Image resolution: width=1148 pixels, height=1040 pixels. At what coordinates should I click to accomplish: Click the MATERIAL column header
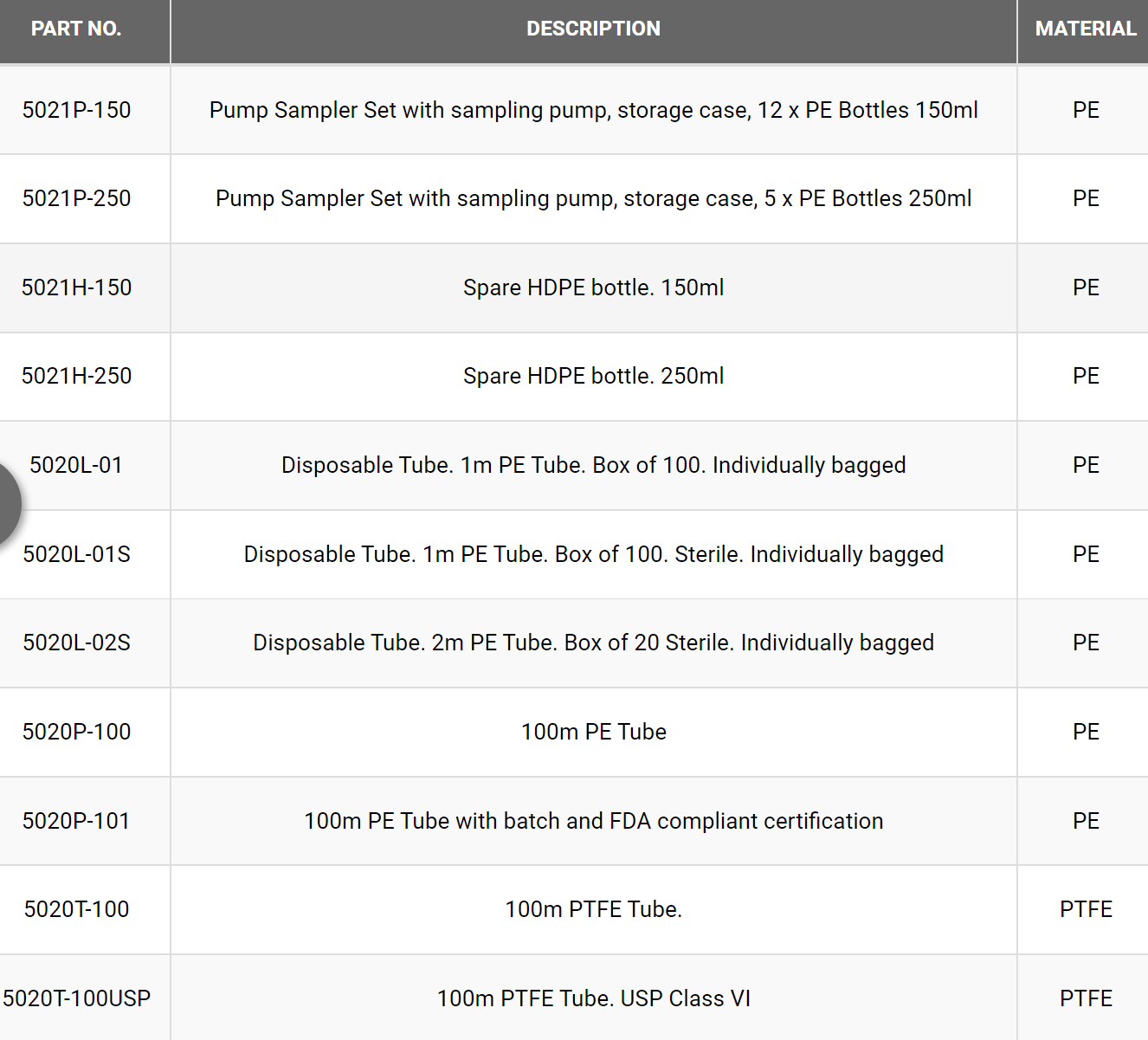[1085, 29]
